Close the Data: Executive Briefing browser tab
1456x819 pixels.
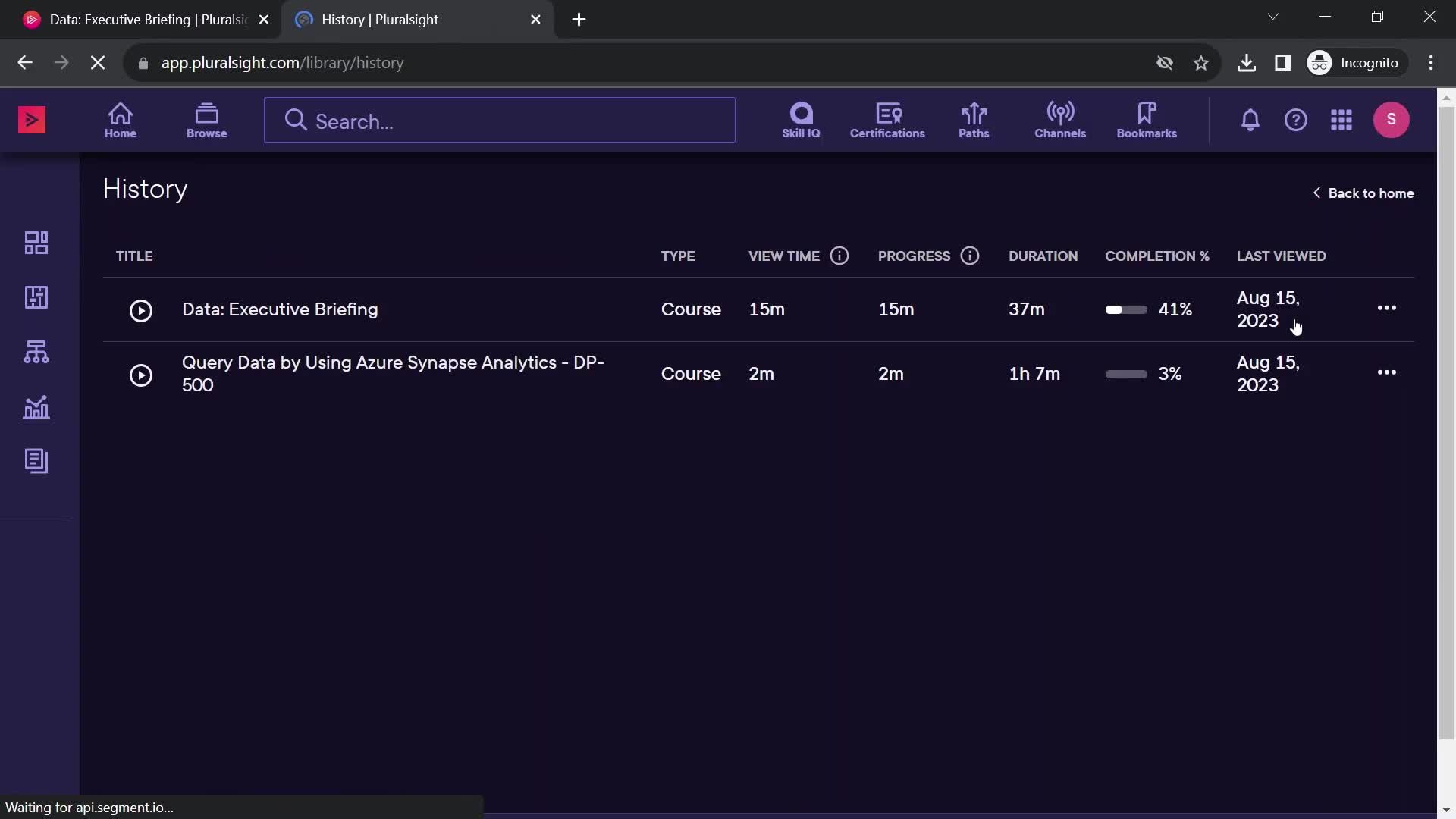pyautogui.click(x=264, y=20)
